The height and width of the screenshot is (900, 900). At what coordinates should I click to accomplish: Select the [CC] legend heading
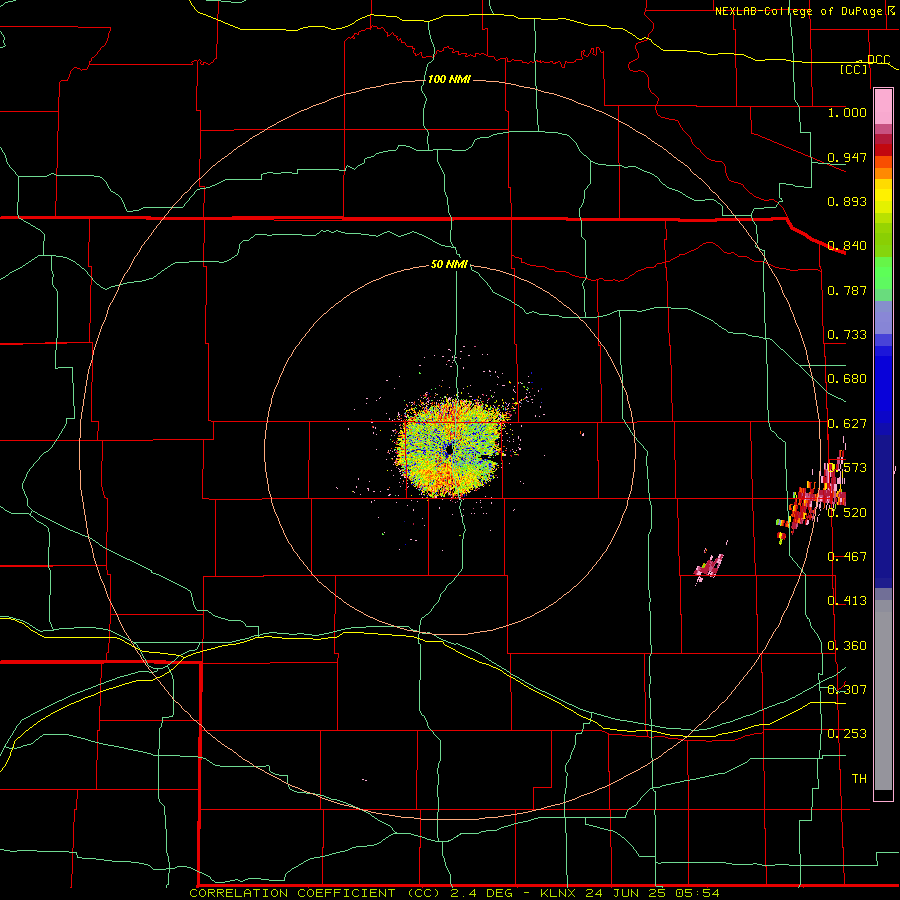tap(854, 69)
